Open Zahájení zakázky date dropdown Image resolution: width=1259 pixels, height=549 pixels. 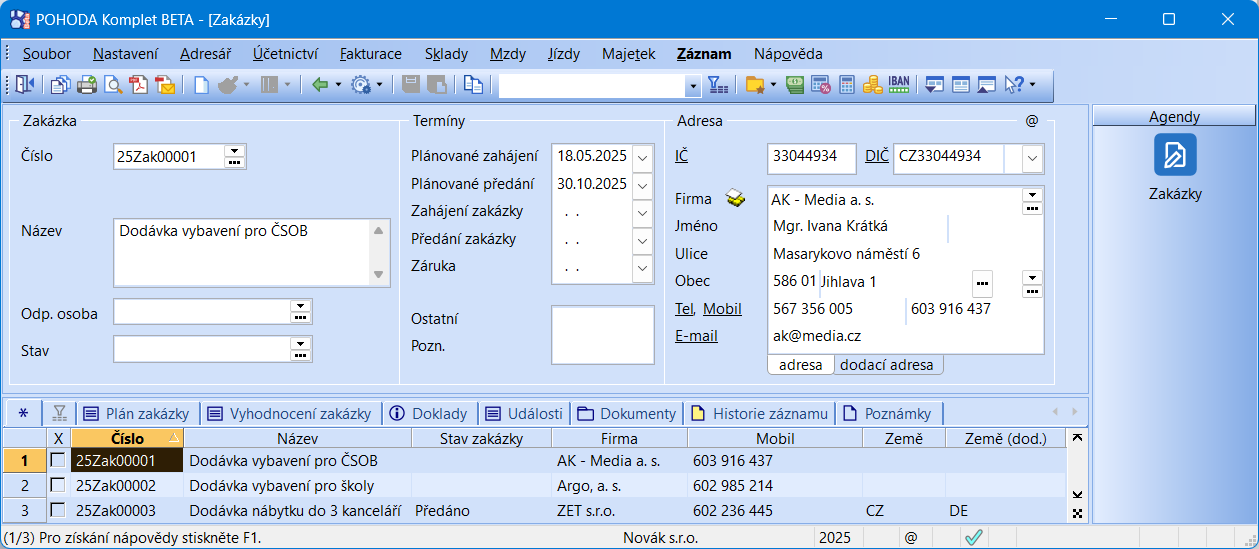click(642, 213)
